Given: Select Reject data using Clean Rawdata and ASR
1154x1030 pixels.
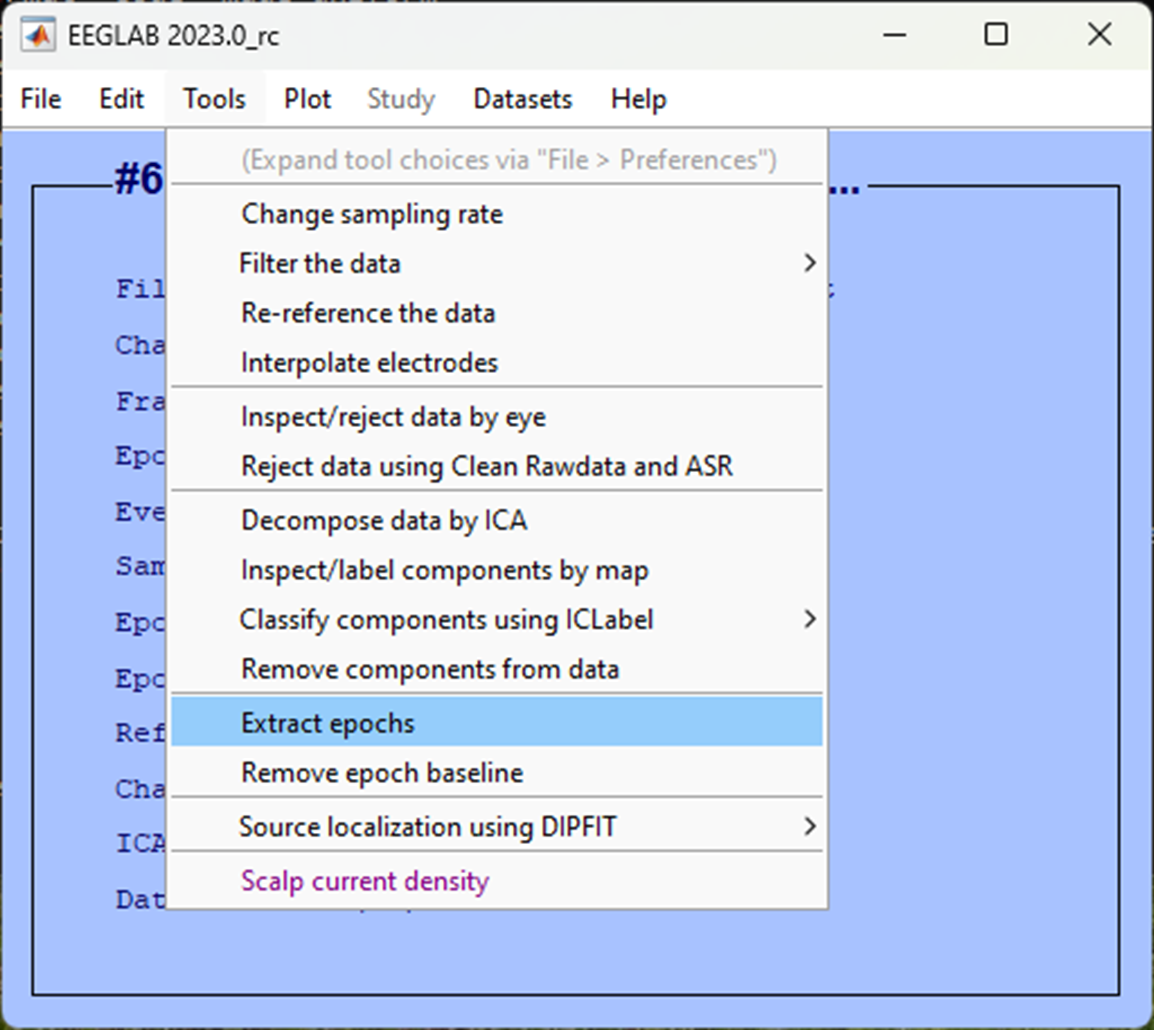Looking at the screenshot, I should (486, 466).
